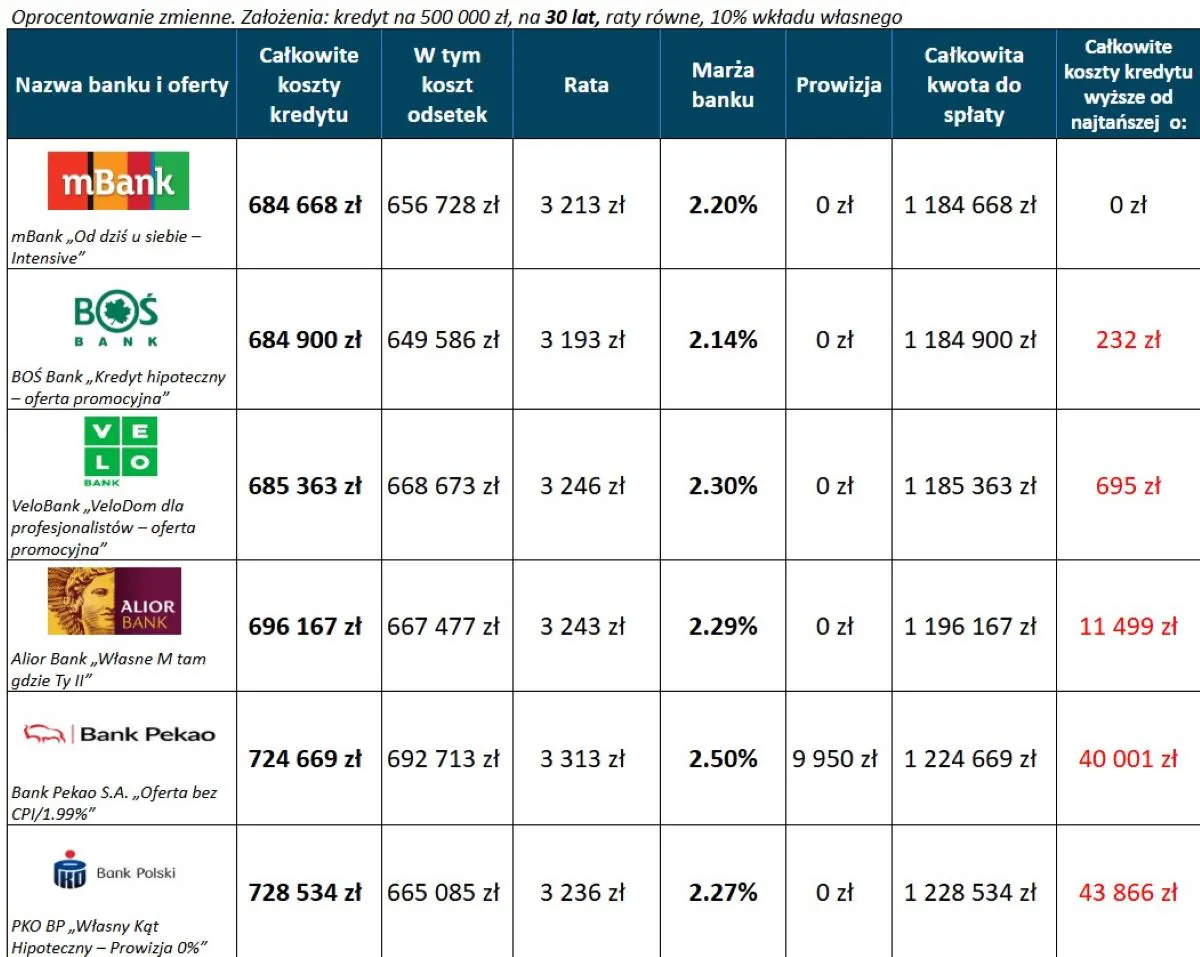Viewport: 1200px width, 957px height.
Task: Click the mBank logo
Action: 118,181
